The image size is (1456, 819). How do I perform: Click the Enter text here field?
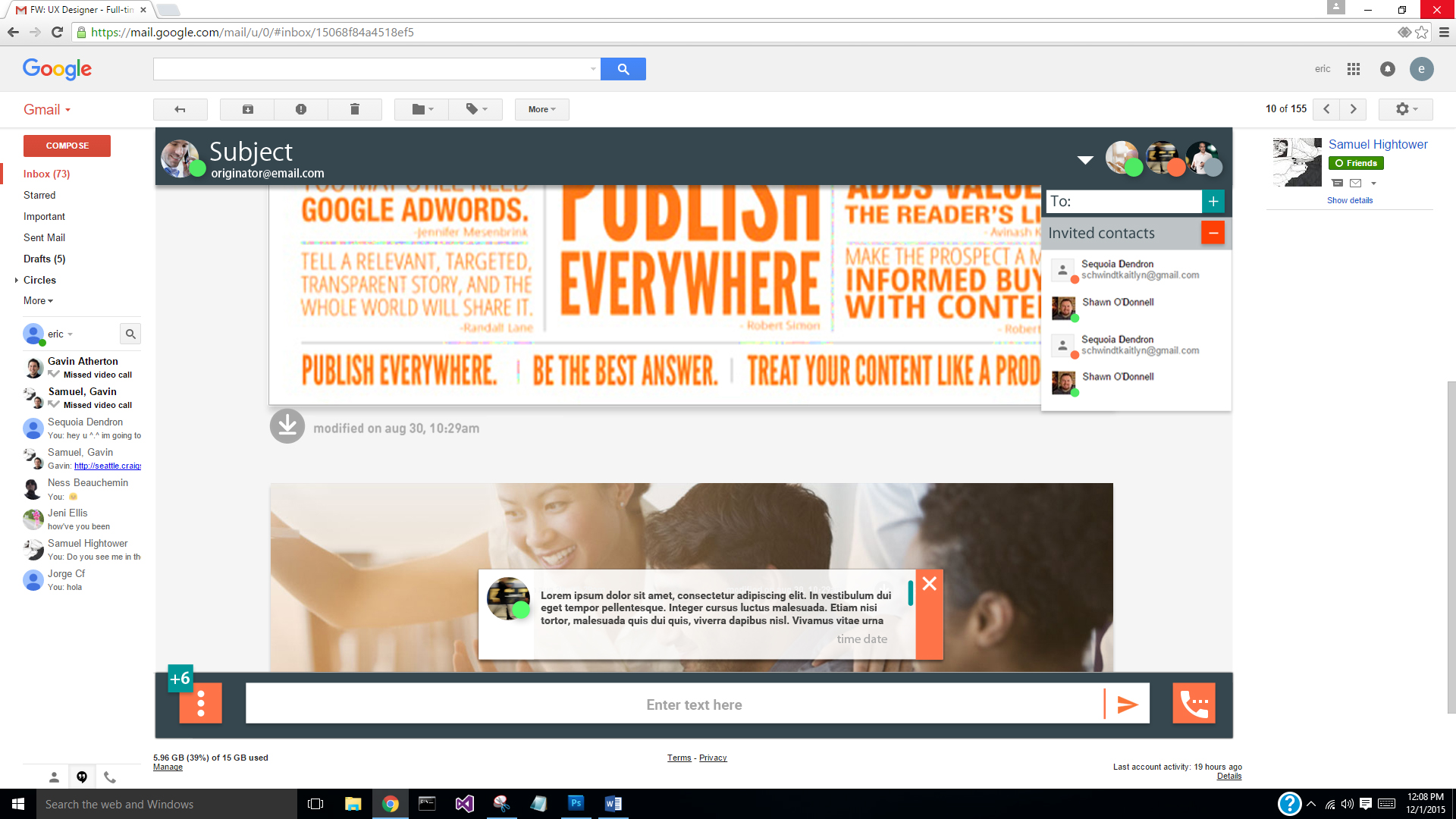point(673,704)
